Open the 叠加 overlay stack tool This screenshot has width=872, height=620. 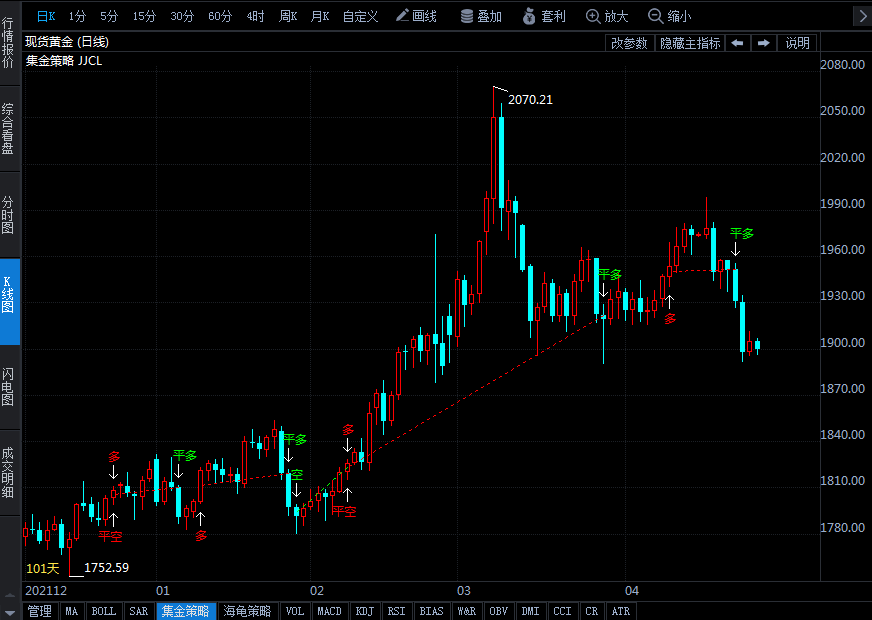[481, 16]
